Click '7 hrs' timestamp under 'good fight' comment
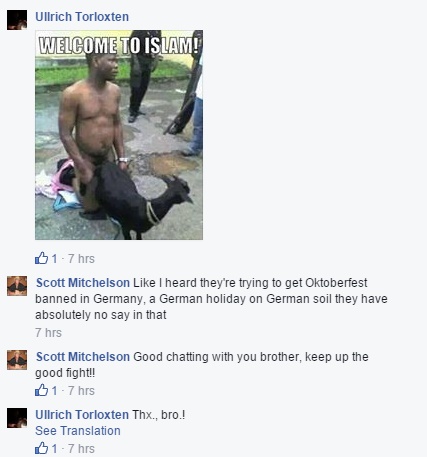427x457 pixels. (81, 390)
